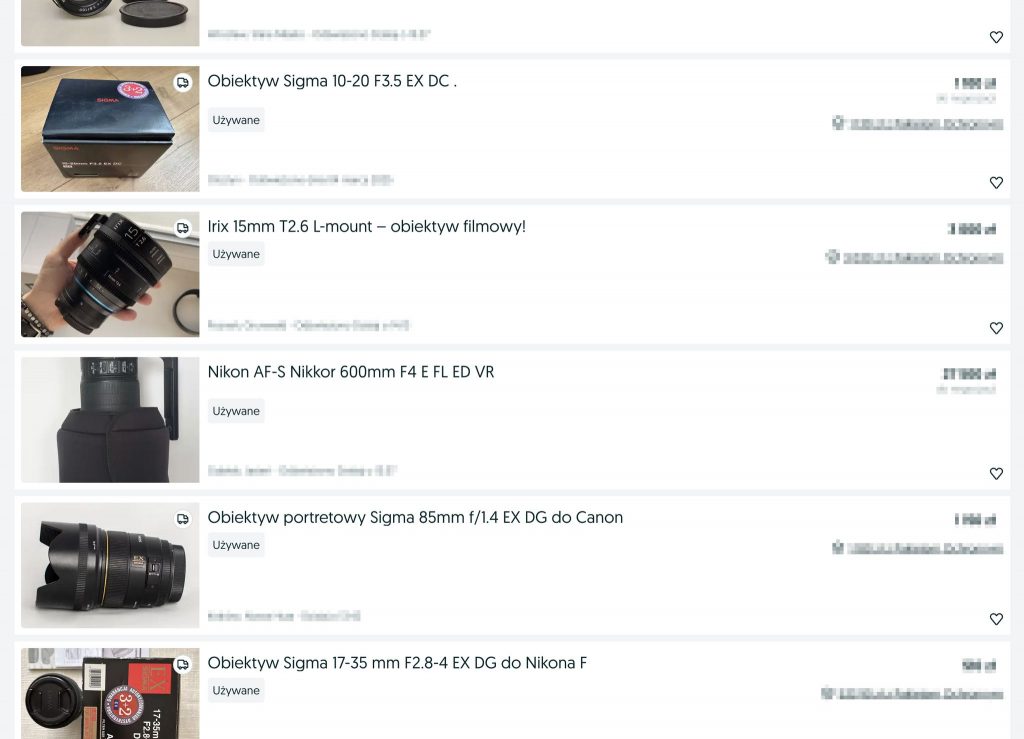1024x739 pixels.
Task: Save Irix 15mm T2.6 listing with heart
Action: 996,328
